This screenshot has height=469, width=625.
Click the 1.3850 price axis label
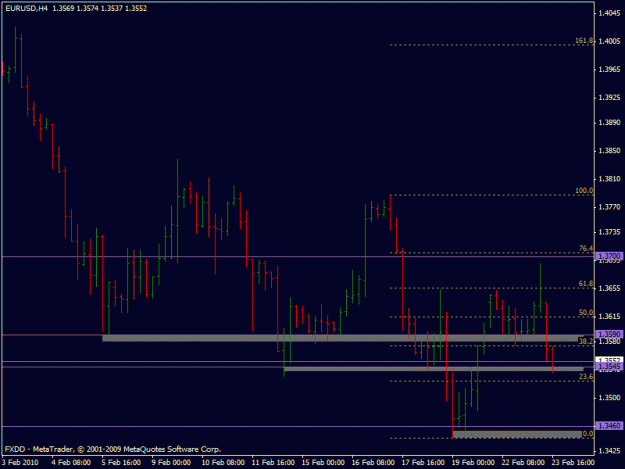609,151
